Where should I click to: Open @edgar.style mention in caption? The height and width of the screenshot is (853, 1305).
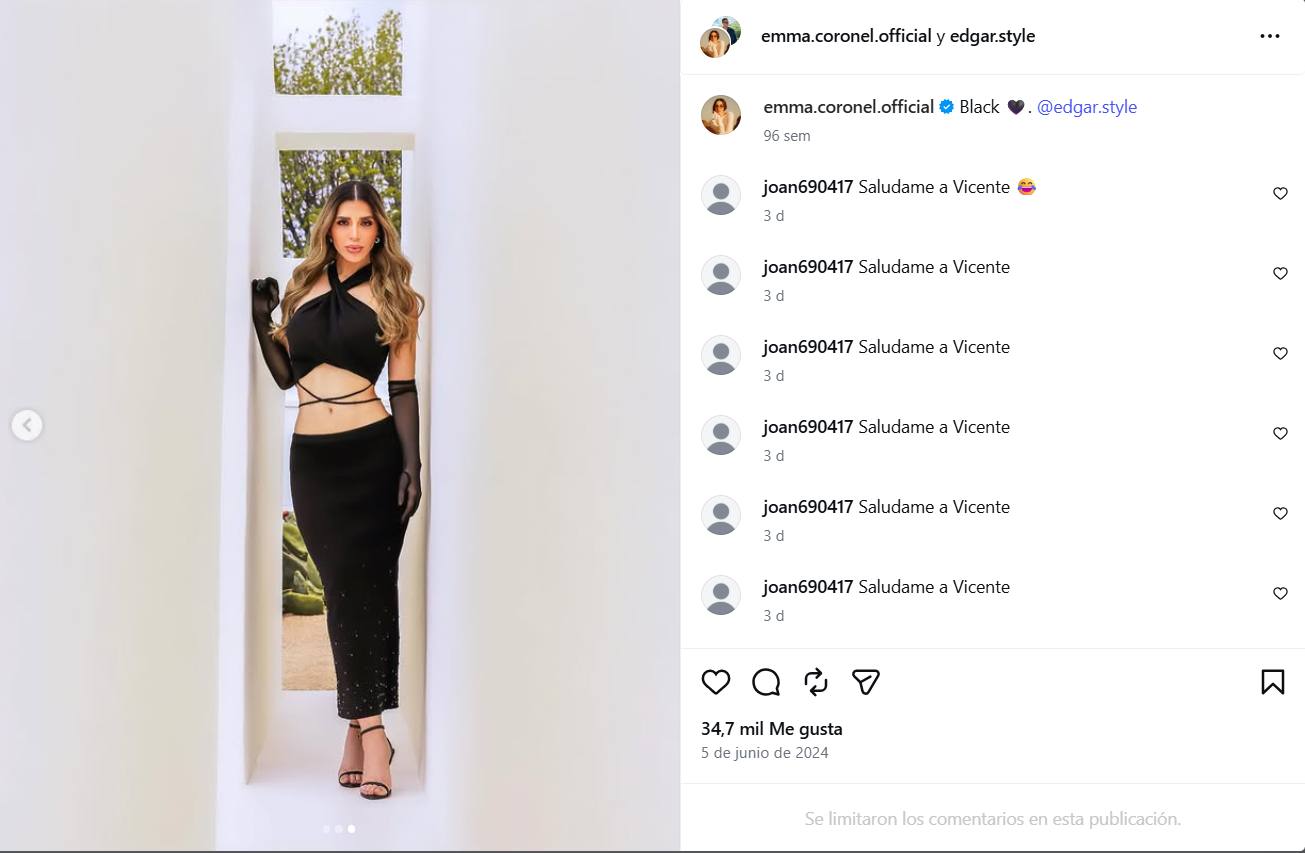tap(1086, 107)
